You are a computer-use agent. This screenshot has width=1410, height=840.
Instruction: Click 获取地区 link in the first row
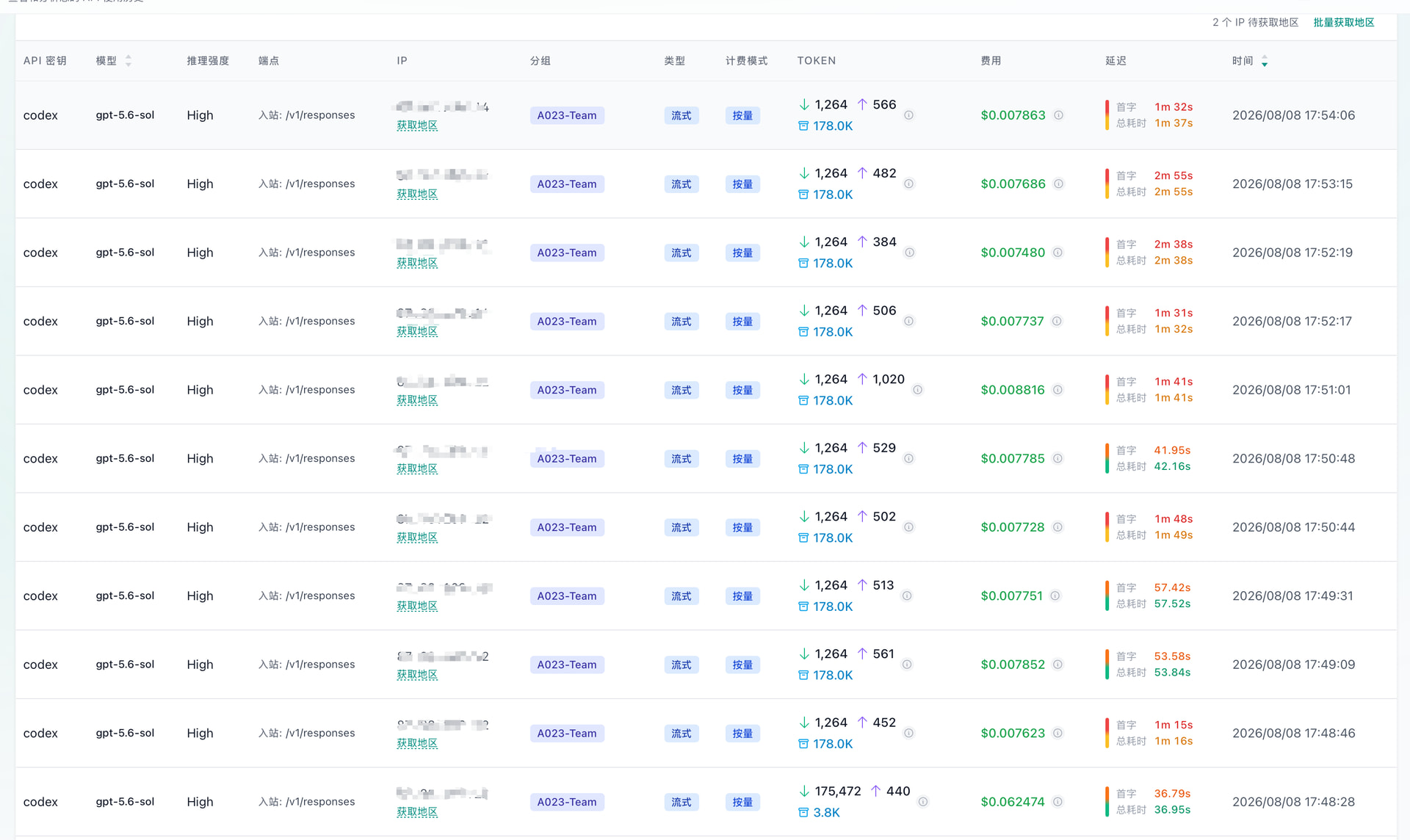(417, 126)
